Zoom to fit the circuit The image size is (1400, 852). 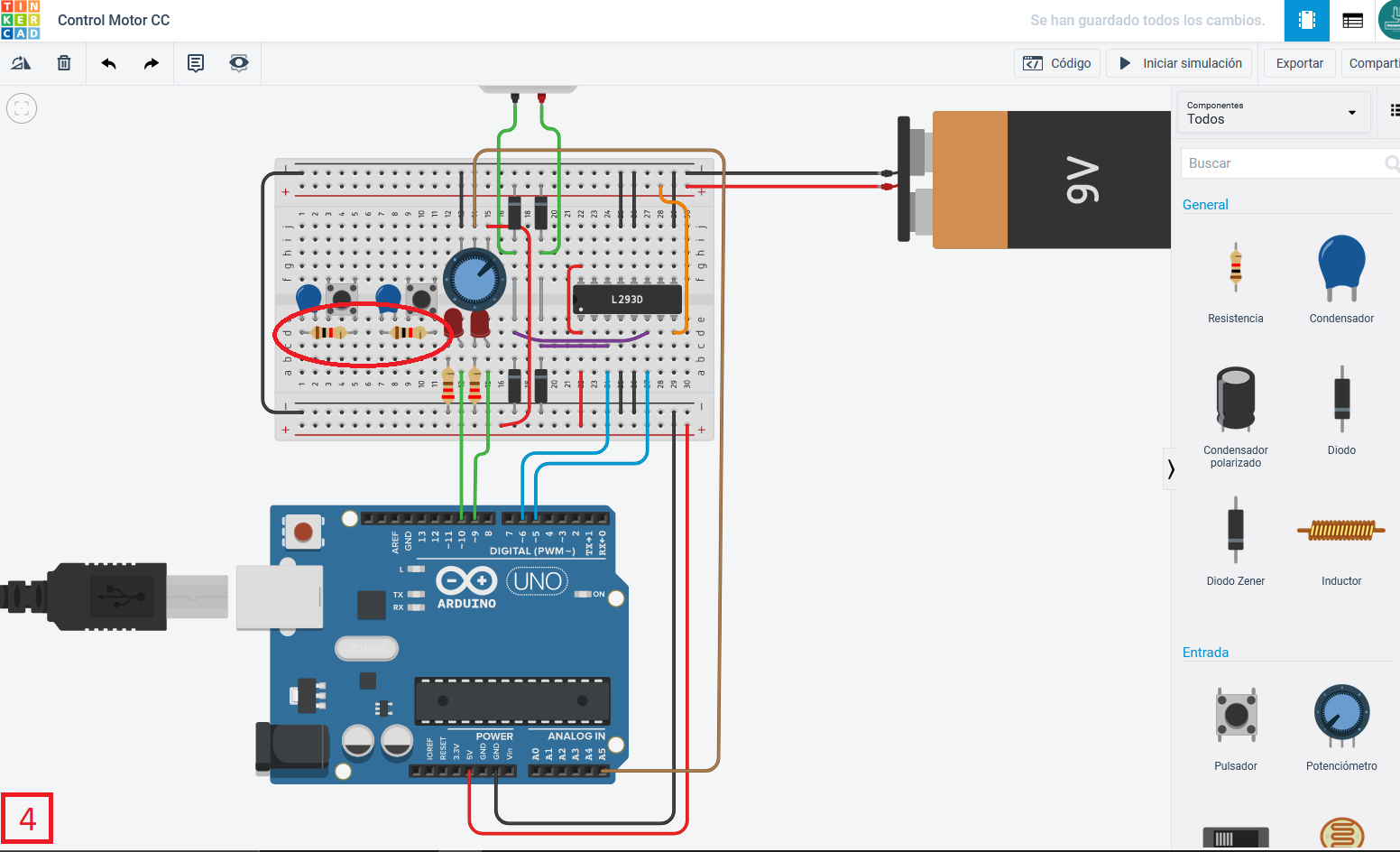22,109
